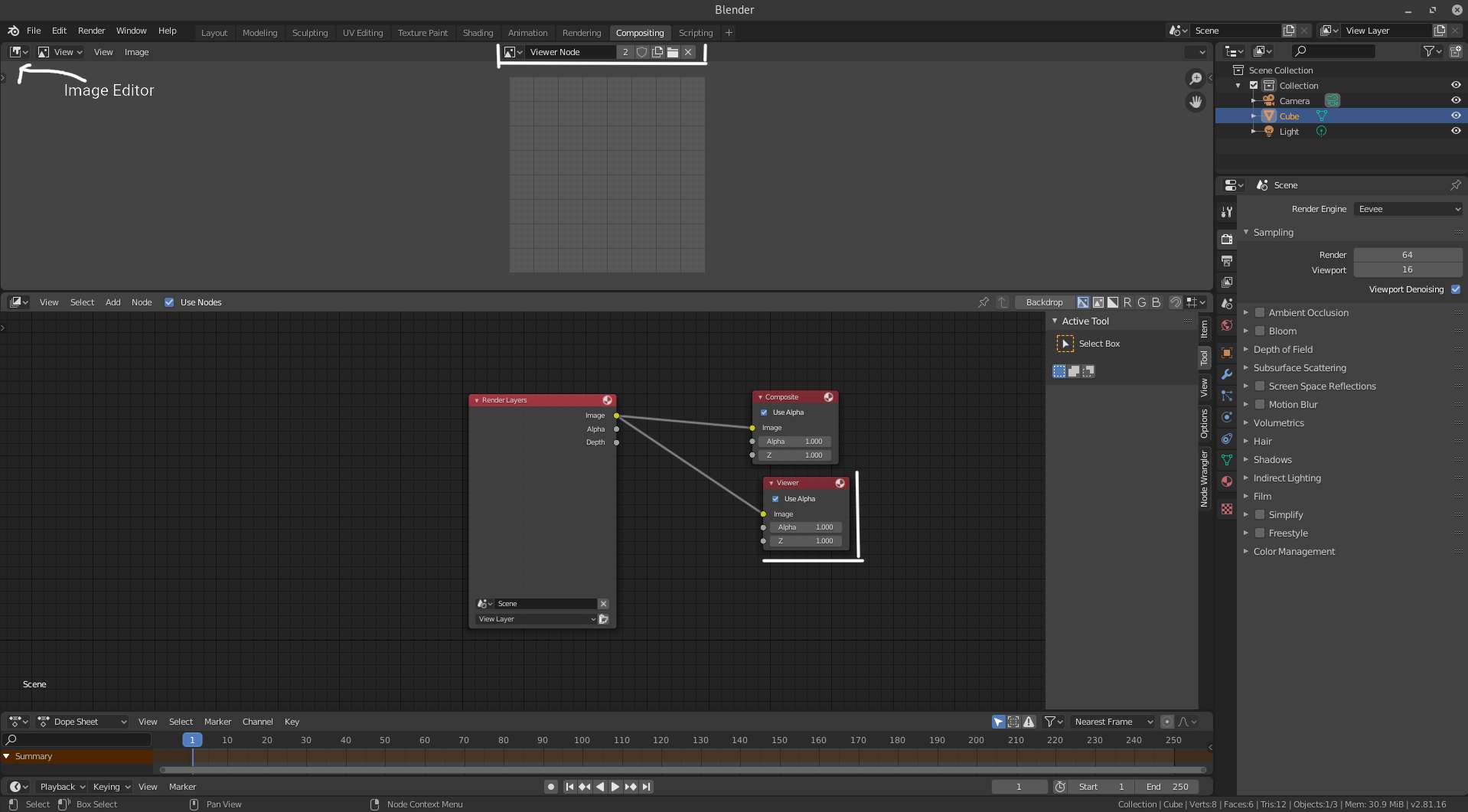The image size is (1468, 812).
Task: Open the Node menu in the compositor
Action: 142,302
